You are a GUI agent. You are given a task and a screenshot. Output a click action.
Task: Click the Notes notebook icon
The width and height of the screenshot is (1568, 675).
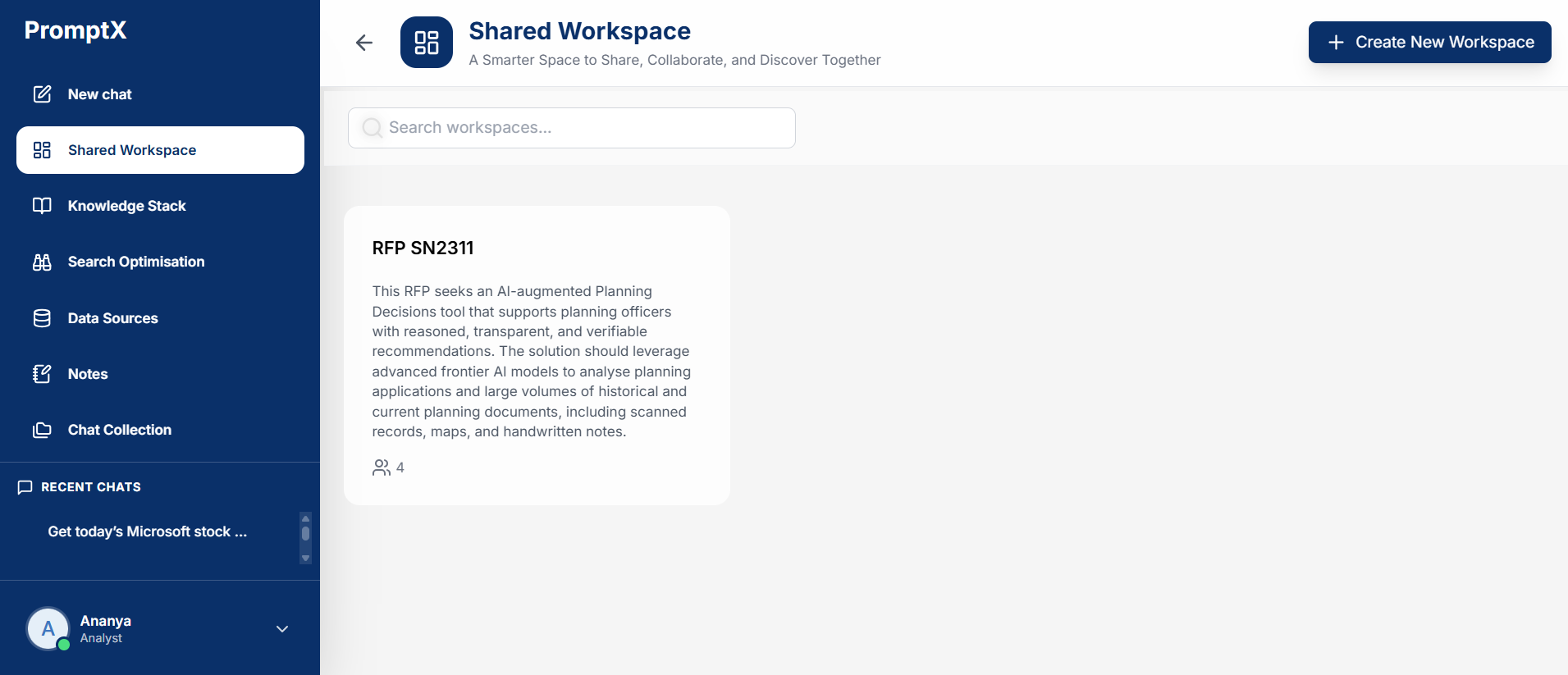(42, 374)
